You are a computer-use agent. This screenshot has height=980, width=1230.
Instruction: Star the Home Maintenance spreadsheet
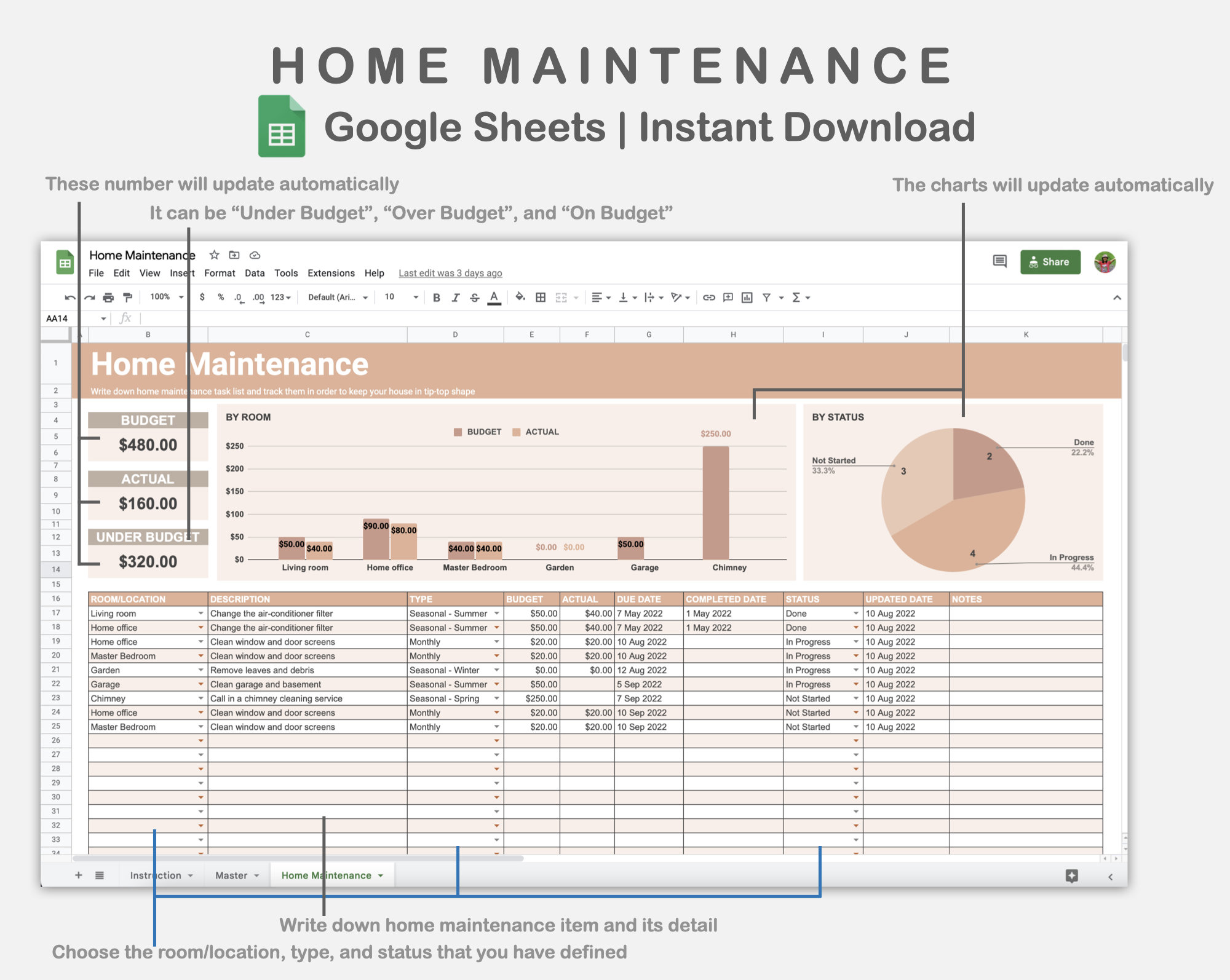(213, 255)
